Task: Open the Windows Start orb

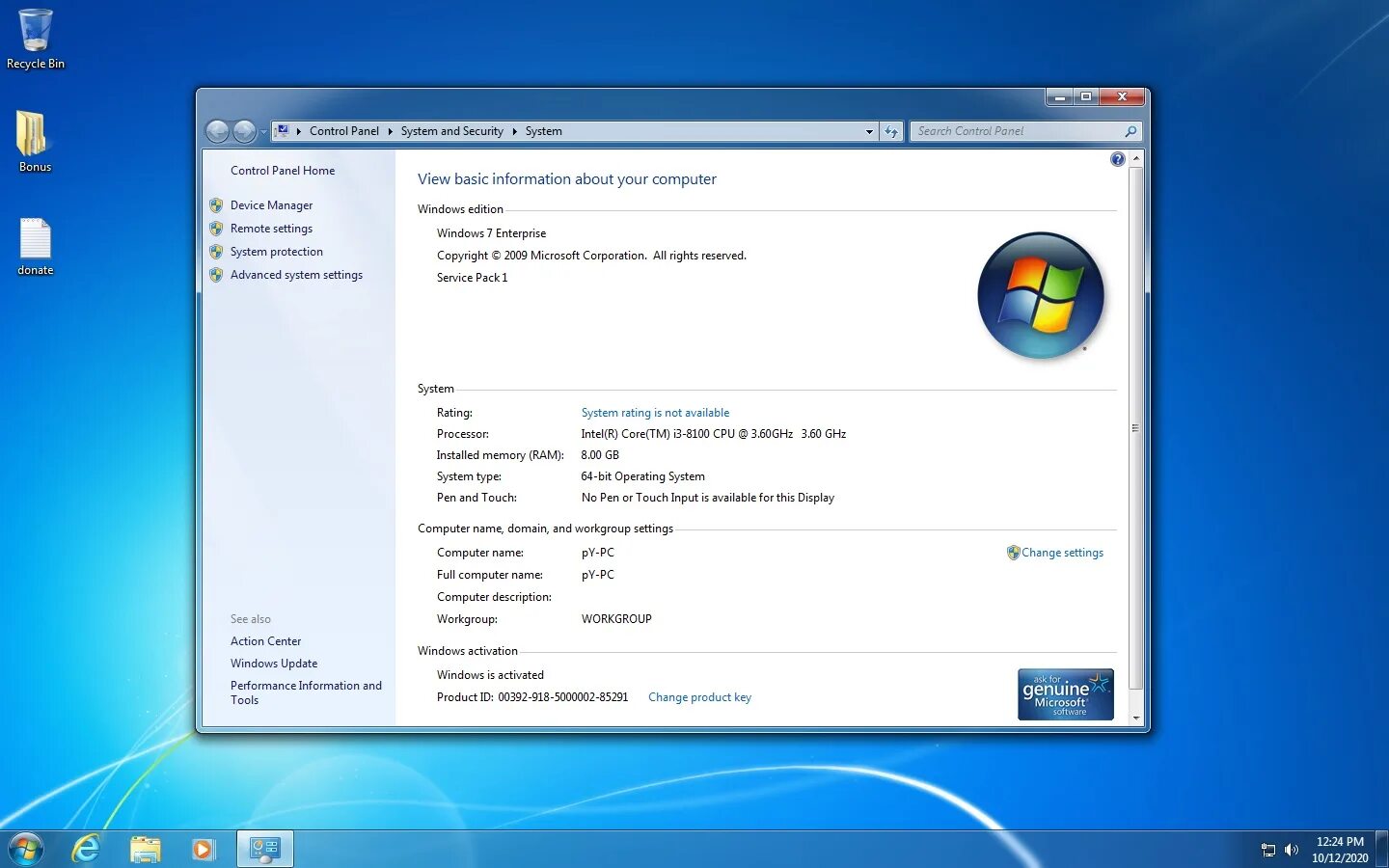Action: pyautogui.click(x=26, y=849)
